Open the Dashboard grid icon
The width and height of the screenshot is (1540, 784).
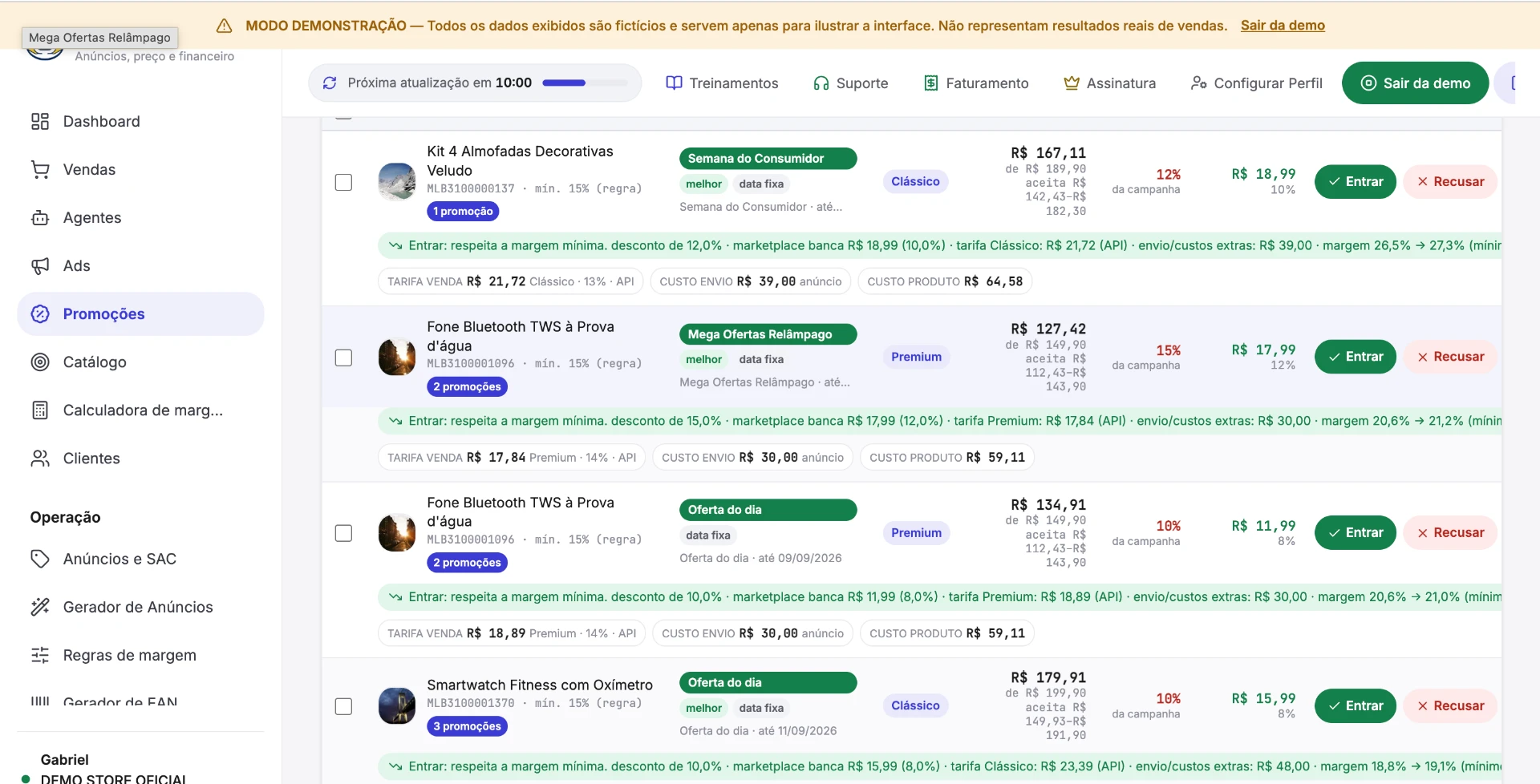[x=40, y=121]
